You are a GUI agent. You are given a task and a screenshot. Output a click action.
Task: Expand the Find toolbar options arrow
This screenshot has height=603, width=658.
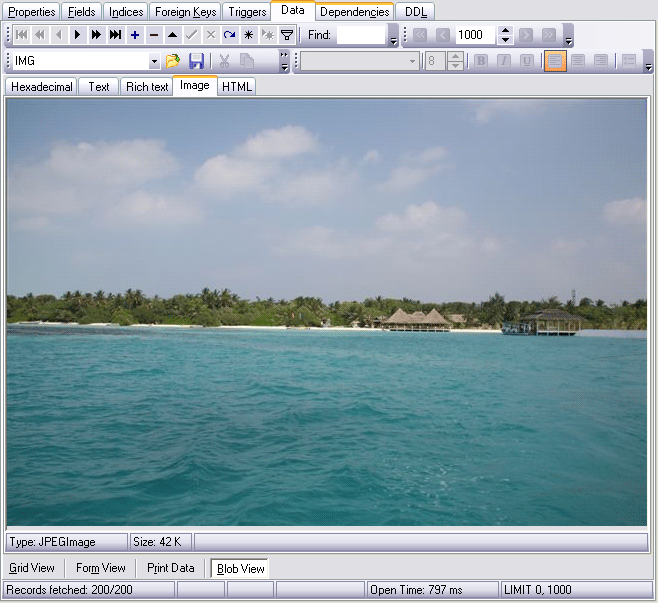[x=393, y=40]
